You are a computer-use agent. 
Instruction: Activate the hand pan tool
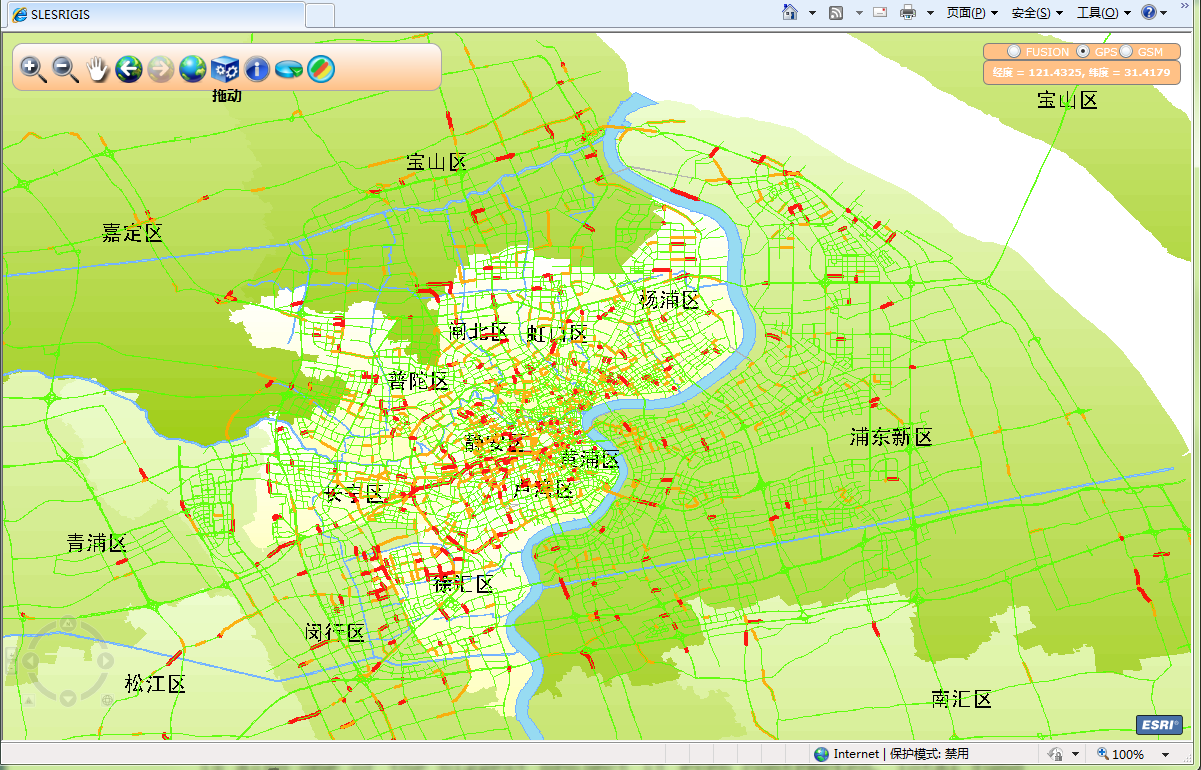click(x=97, y=69)
